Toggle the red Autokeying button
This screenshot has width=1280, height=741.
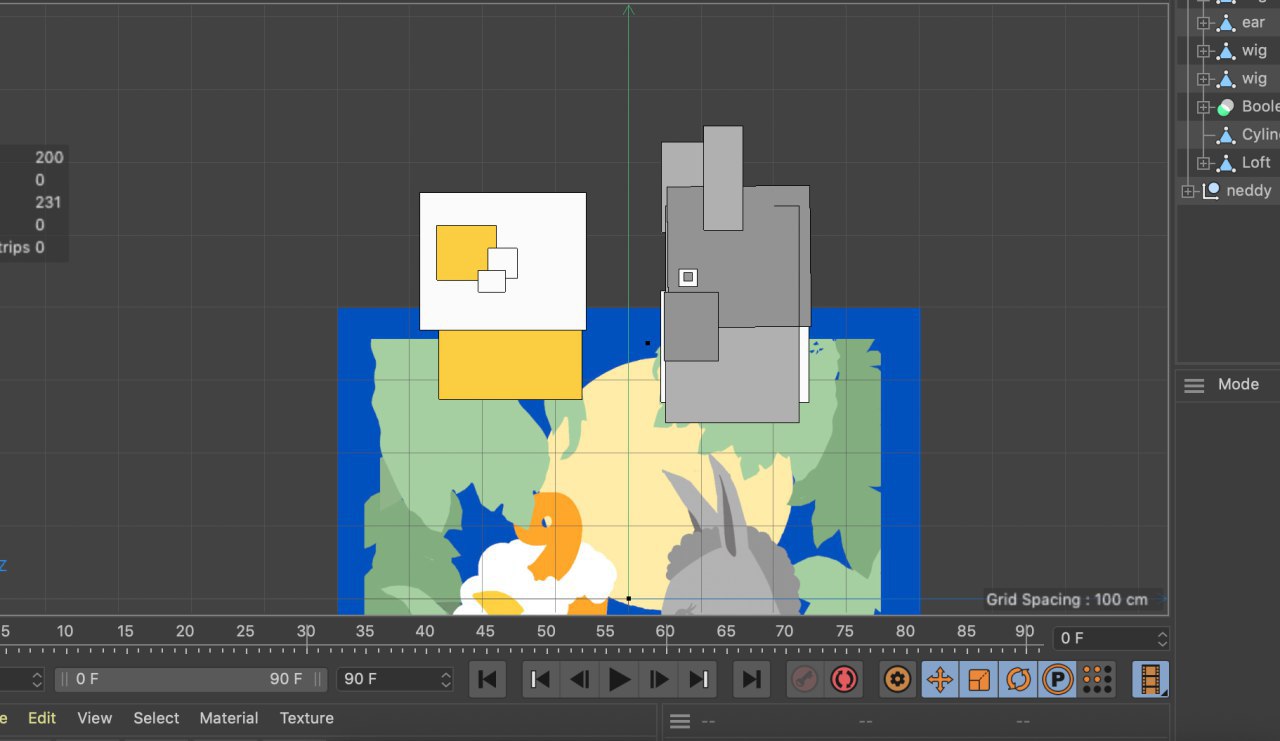point(845,680)
